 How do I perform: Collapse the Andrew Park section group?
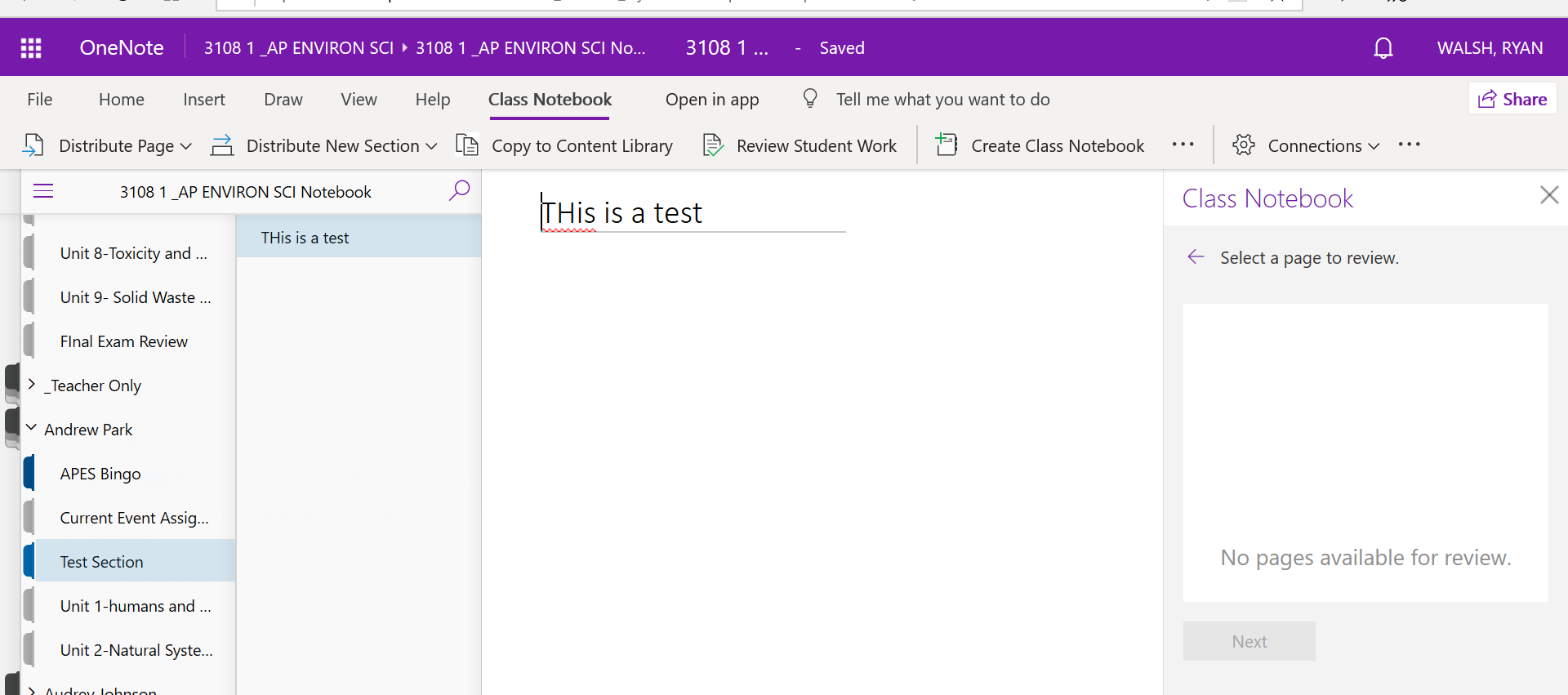[32, 428]
